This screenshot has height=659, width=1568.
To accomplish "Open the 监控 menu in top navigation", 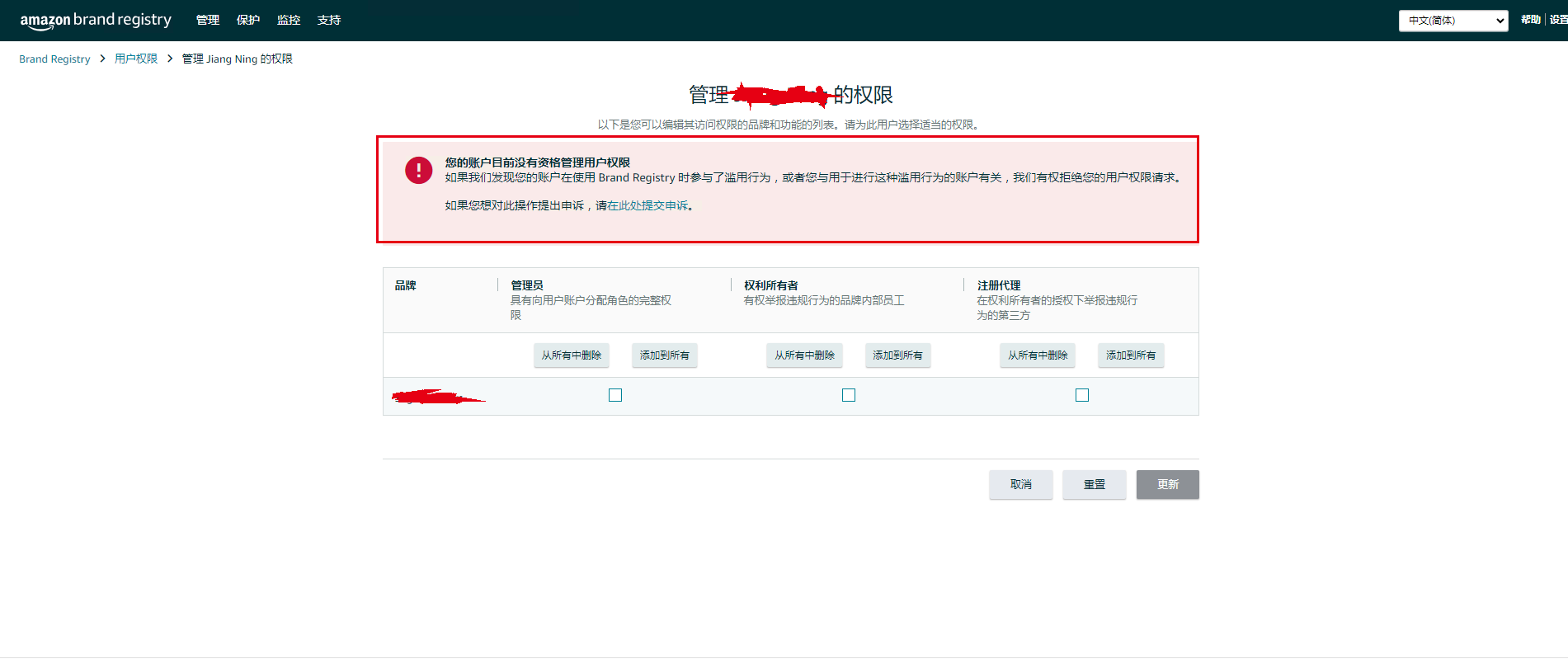I will point(289,21).
